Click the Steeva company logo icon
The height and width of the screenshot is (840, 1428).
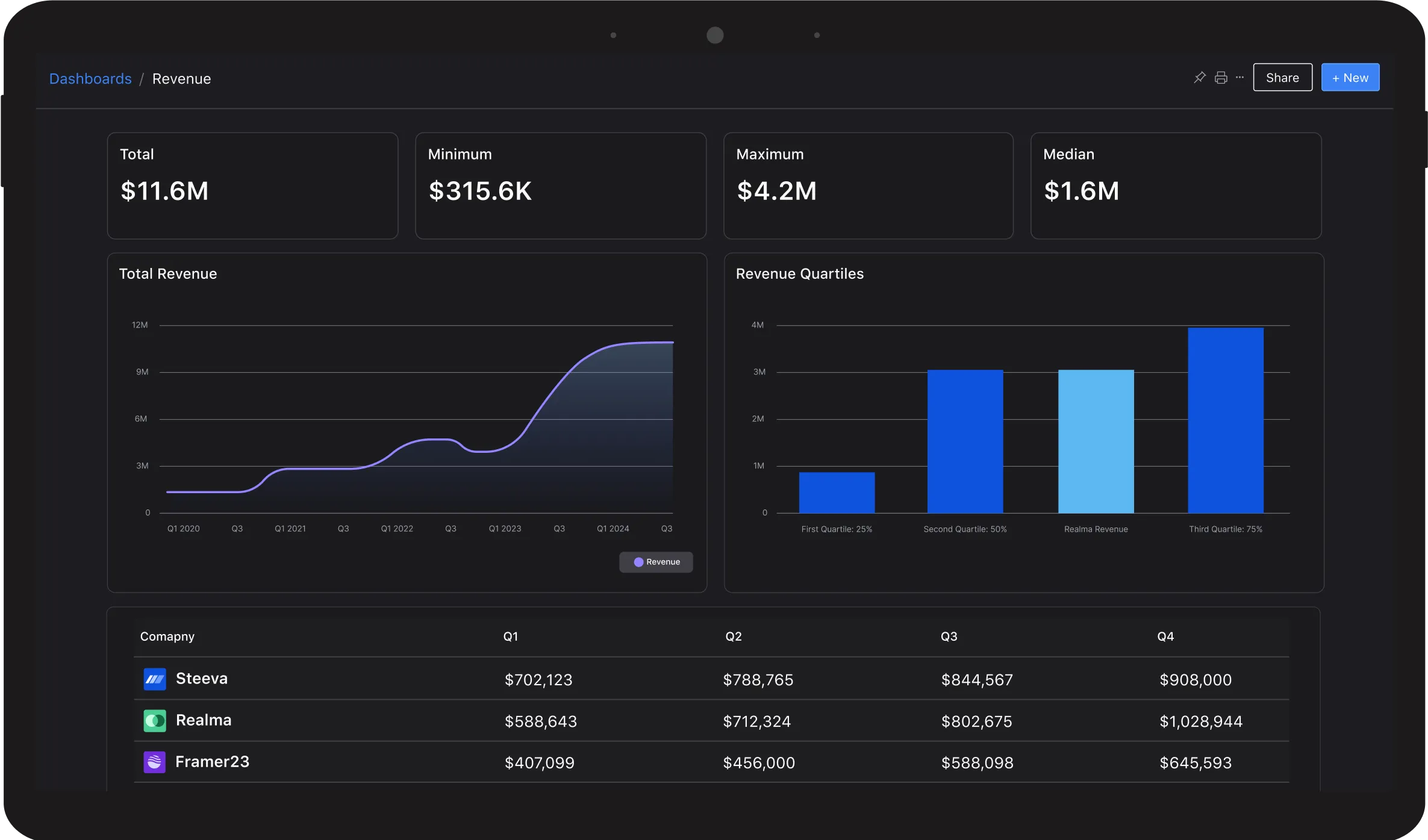pyautogui.click(x=155, y=679)
